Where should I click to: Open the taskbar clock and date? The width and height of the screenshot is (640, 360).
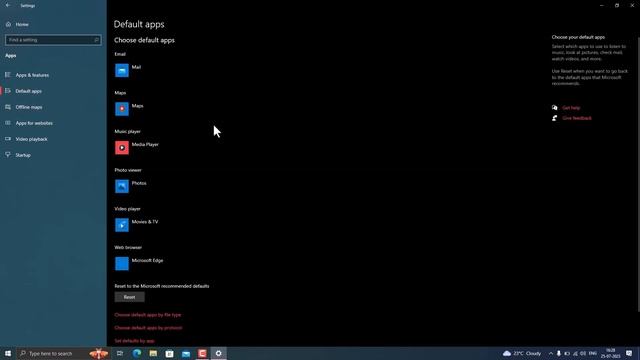[611, 353]
